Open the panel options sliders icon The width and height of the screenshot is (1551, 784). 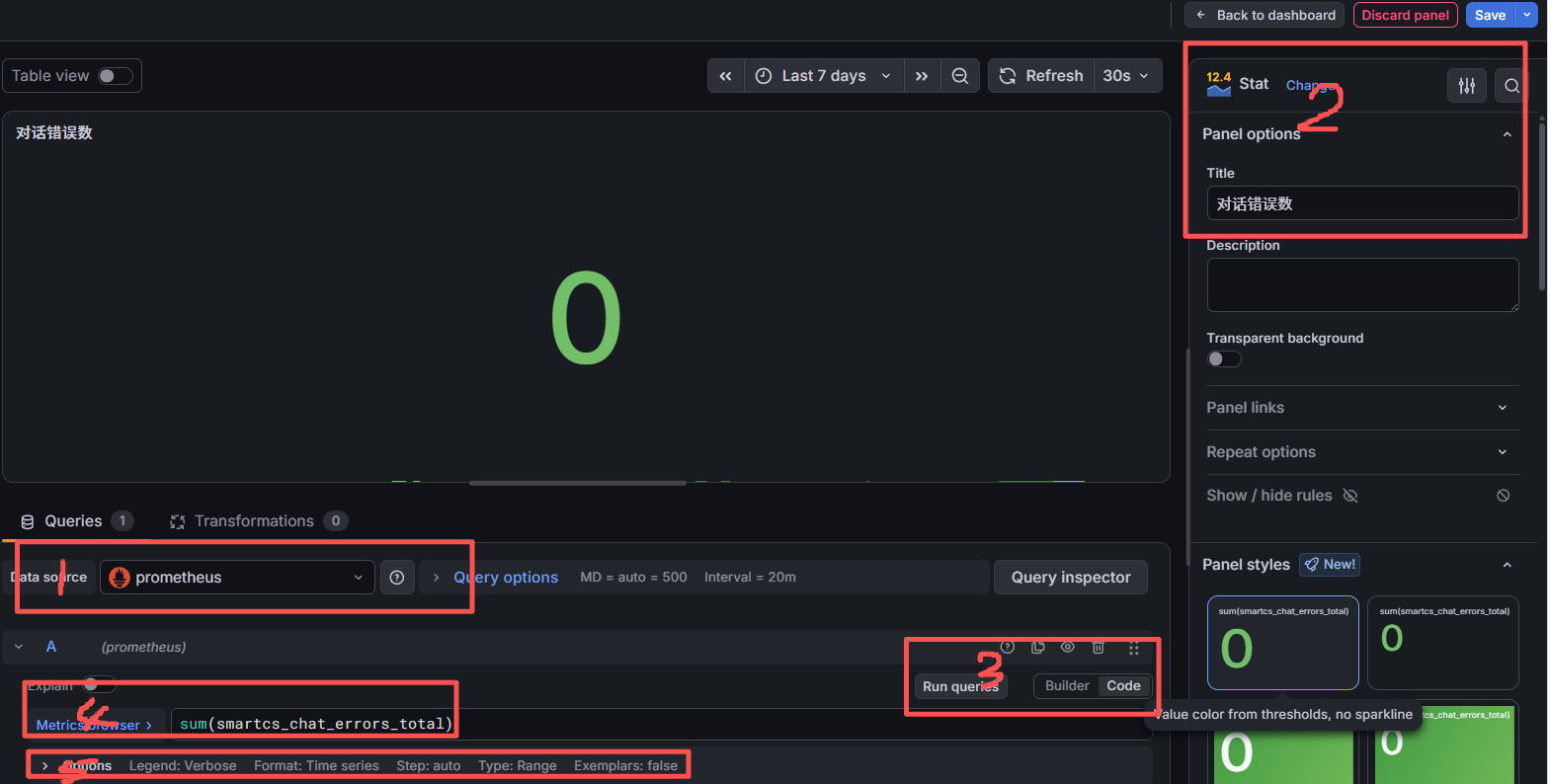pyautogui.click(x=1467, y=86)
